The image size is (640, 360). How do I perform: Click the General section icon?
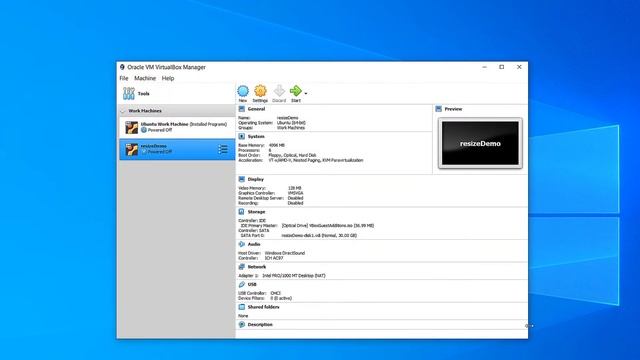point(242,109)
